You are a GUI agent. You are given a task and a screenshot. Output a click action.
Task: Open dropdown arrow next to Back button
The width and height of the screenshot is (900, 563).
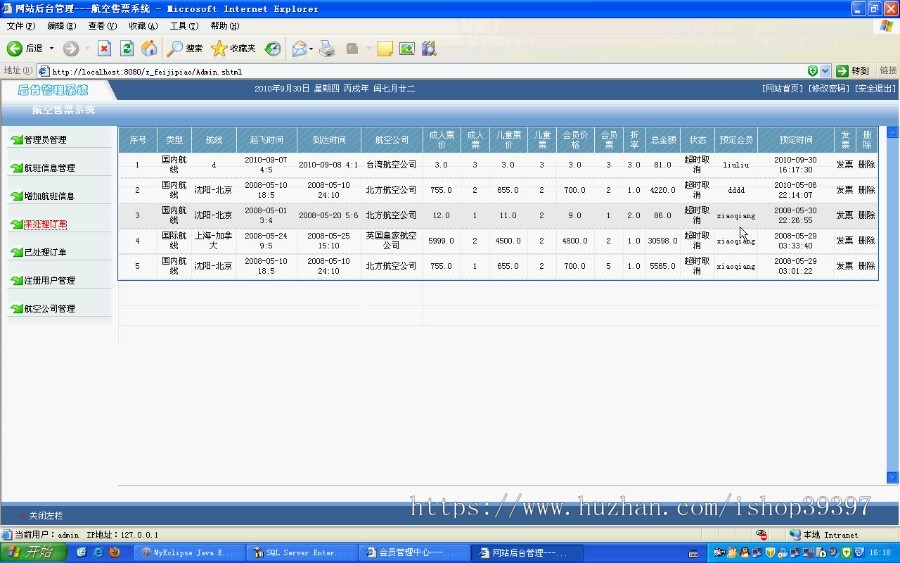coord(52,49)
